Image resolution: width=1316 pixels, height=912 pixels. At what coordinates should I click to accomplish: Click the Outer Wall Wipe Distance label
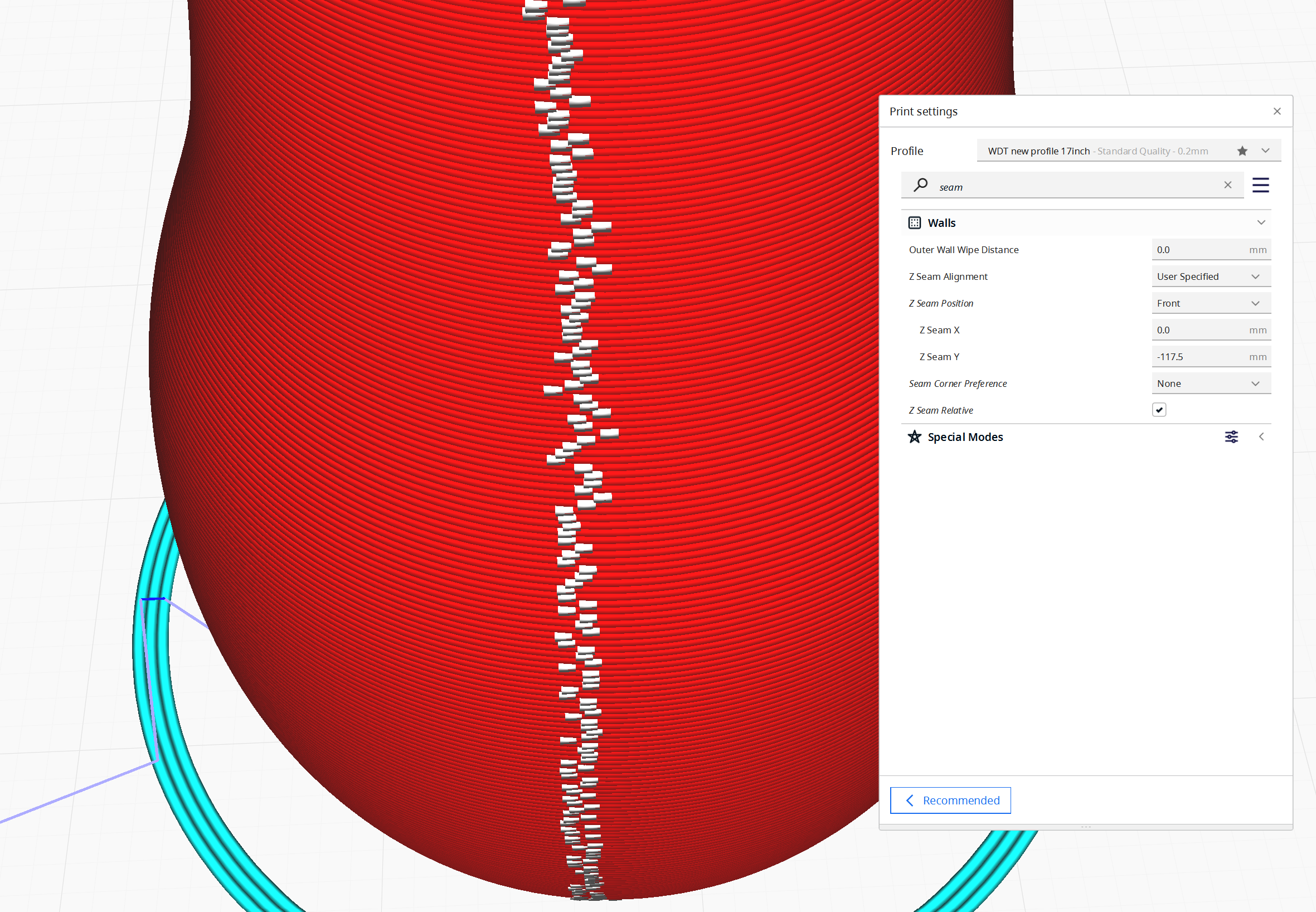(x=963, y=250)
